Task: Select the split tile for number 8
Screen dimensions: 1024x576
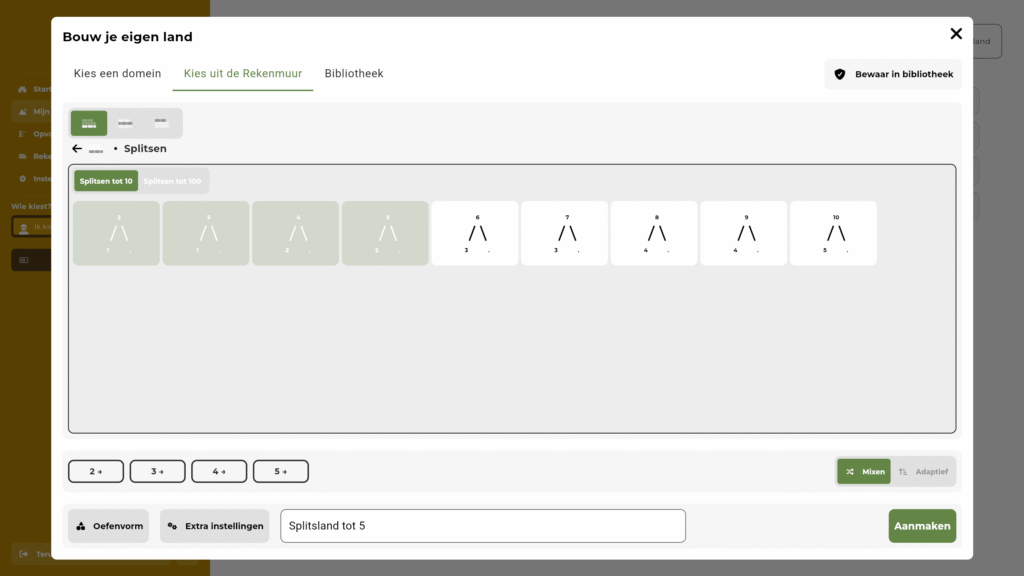Action: [x=654, y=233]
